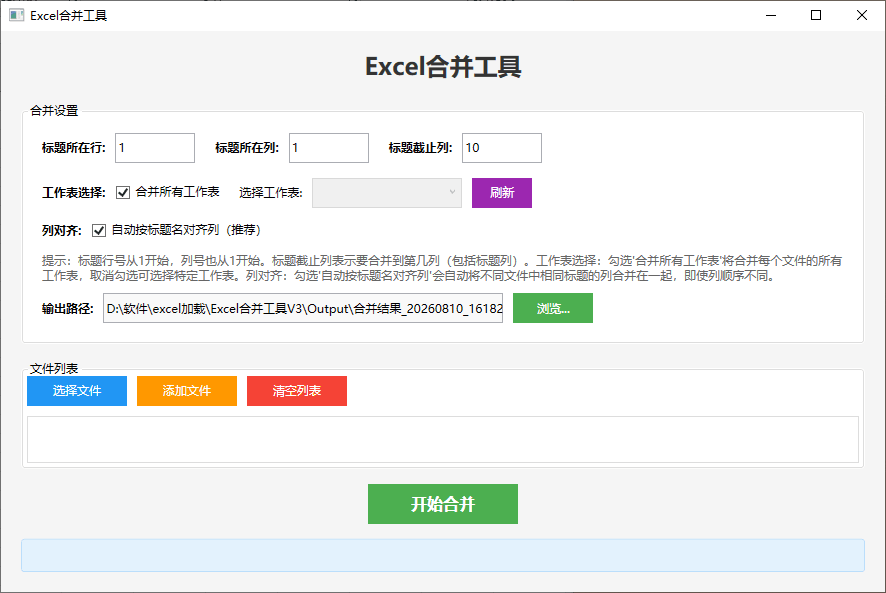
Task: Click the 列对齐 label
Action: pyautogui.click(x=62, y=231)
